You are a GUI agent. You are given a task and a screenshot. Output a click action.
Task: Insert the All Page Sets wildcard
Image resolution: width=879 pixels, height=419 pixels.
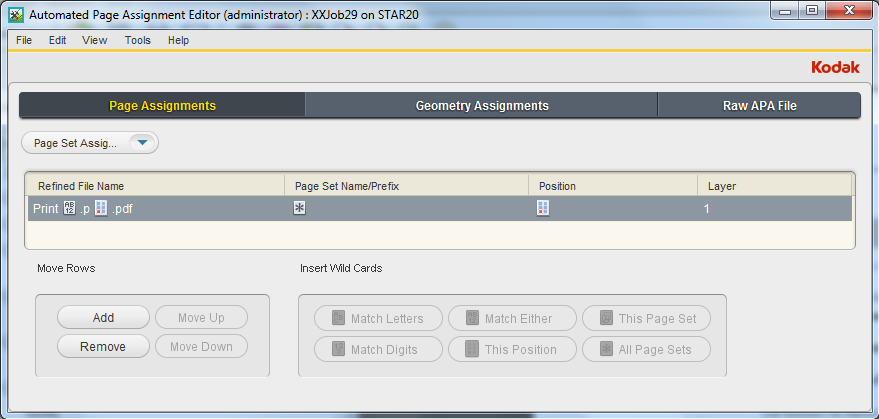tap(646, 350)
